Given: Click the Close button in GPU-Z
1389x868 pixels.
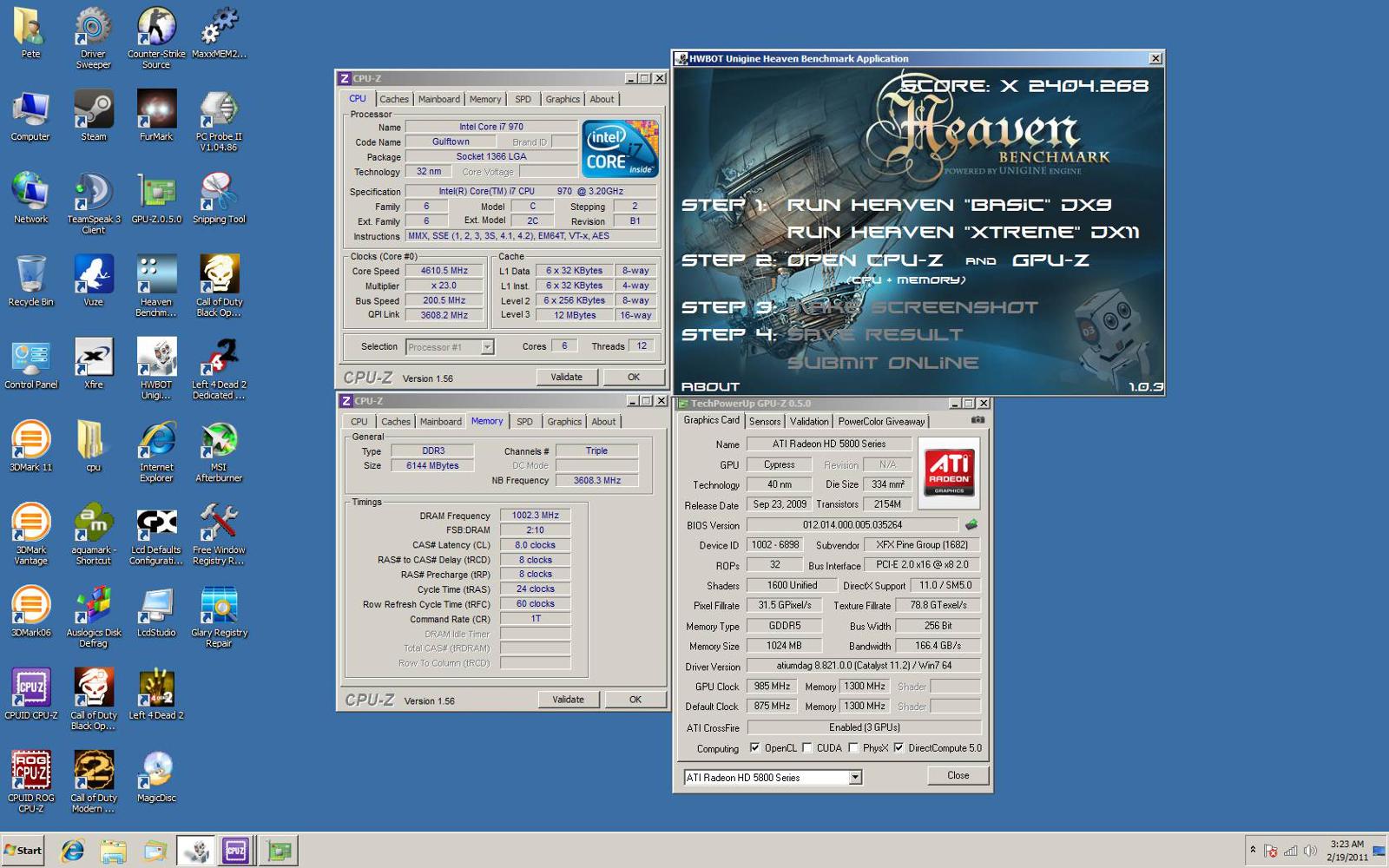Looking at the screenshot, I should pyautogui.click(x=958, y=775).
